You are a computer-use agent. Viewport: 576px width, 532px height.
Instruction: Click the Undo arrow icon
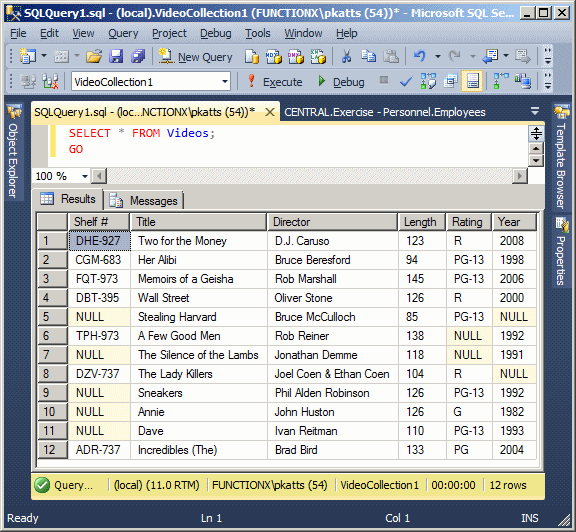(420, 57)
